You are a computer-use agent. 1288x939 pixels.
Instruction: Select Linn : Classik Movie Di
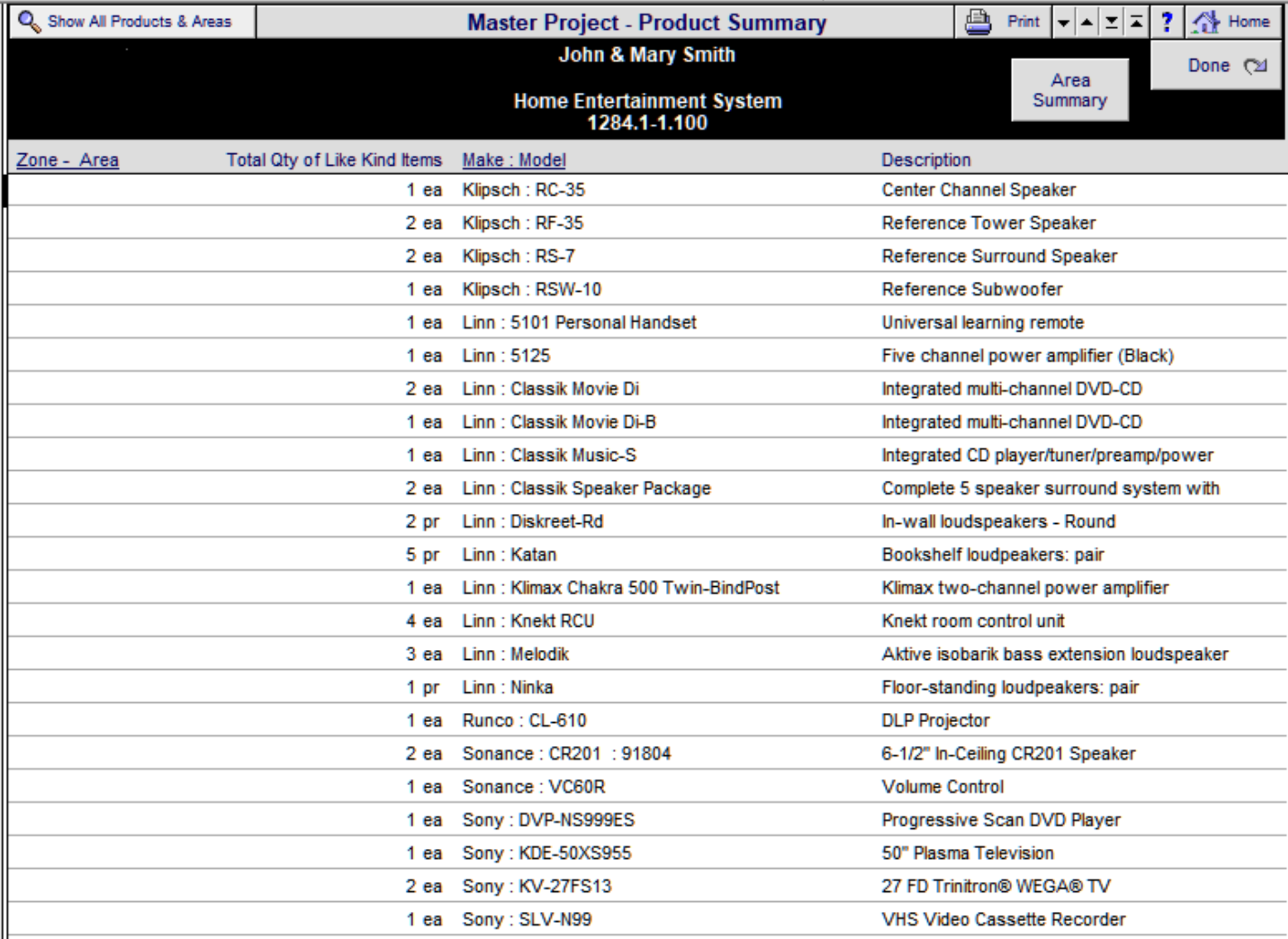[550, 389]
